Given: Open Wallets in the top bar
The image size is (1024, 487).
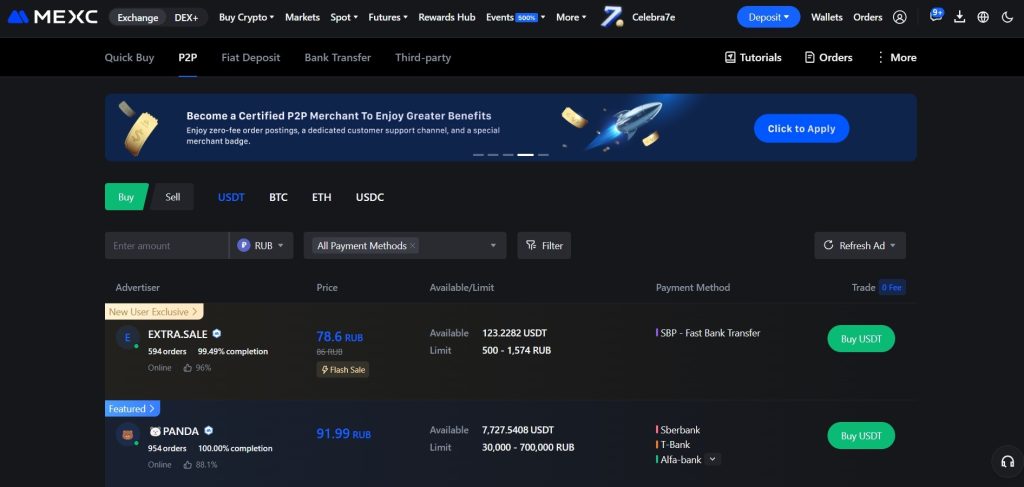Looking at the screenshot, I should [827, 18].
